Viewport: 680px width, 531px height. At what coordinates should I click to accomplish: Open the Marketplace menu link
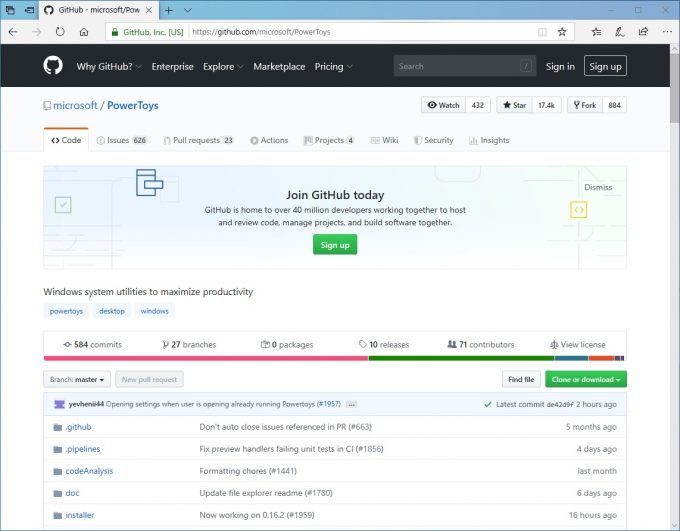click(x=279, y=66)
